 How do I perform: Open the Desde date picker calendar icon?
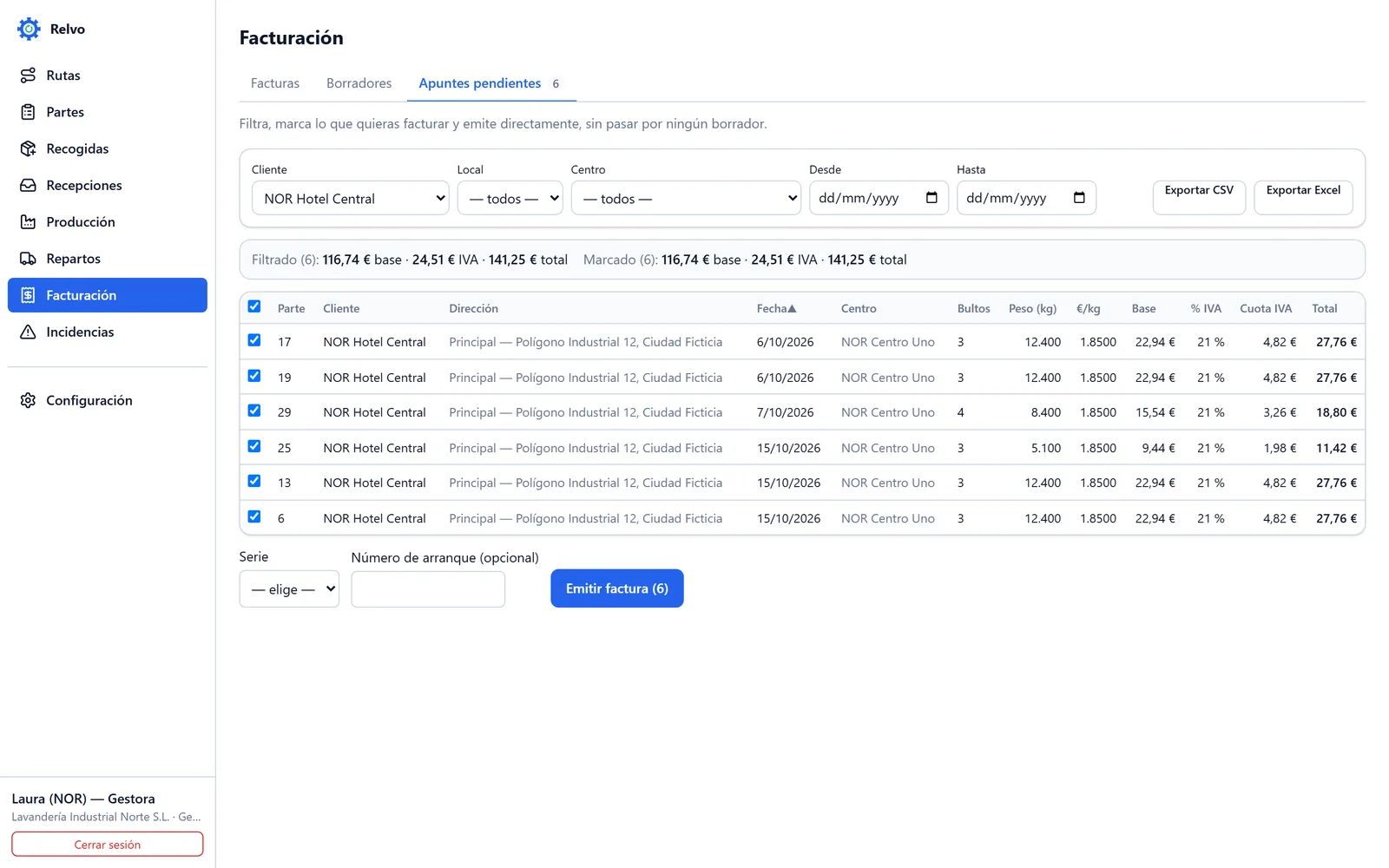pos(931,197)
